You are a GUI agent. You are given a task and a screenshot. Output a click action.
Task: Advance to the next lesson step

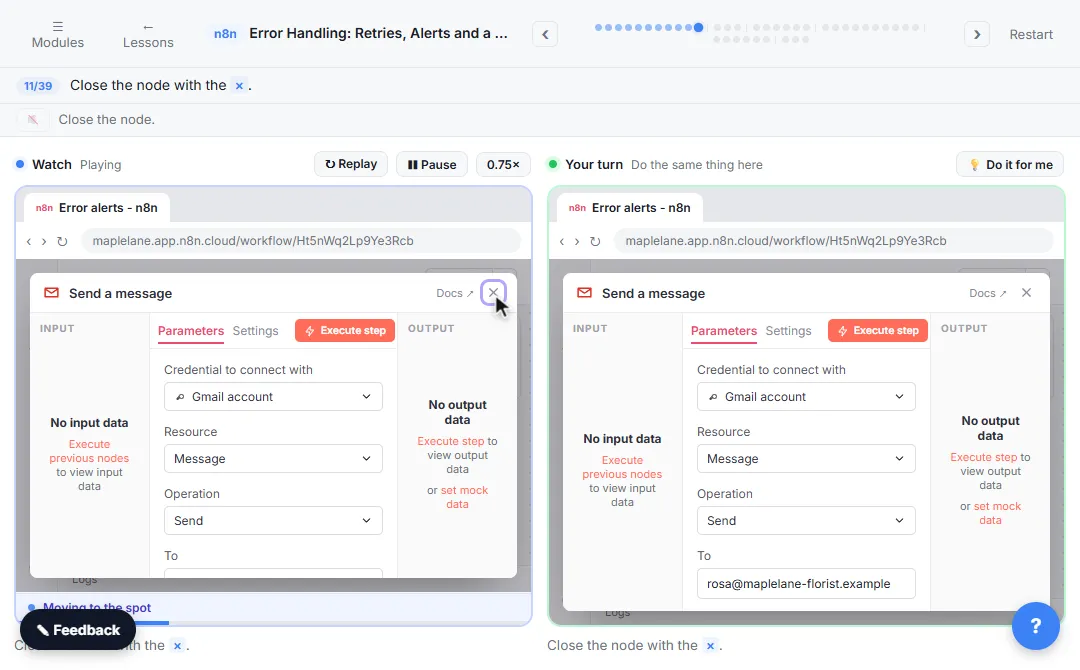pos(977,34)
